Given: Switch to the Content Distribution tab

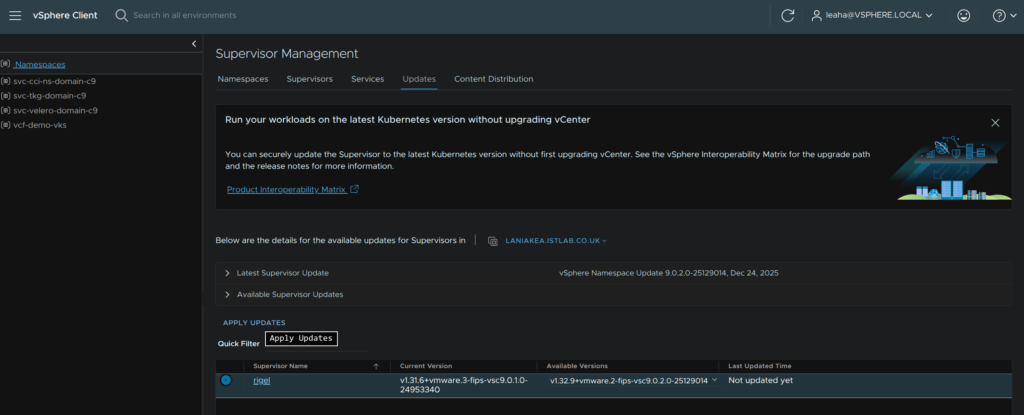Looking at the screenshot, I should 493,79.
